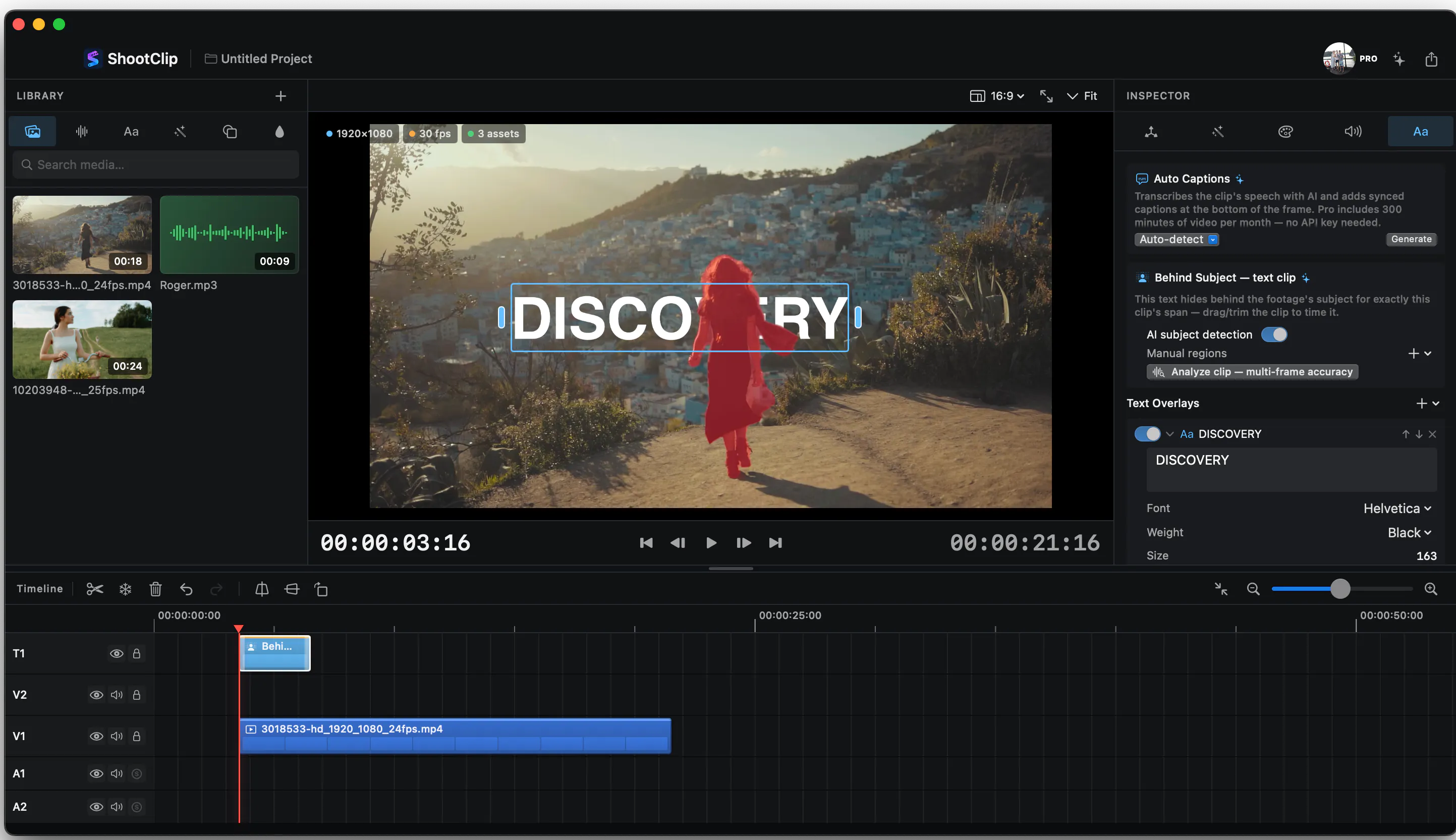Switch Library to the Text Aa tab

pyautogui.click(x=131, y=132)
